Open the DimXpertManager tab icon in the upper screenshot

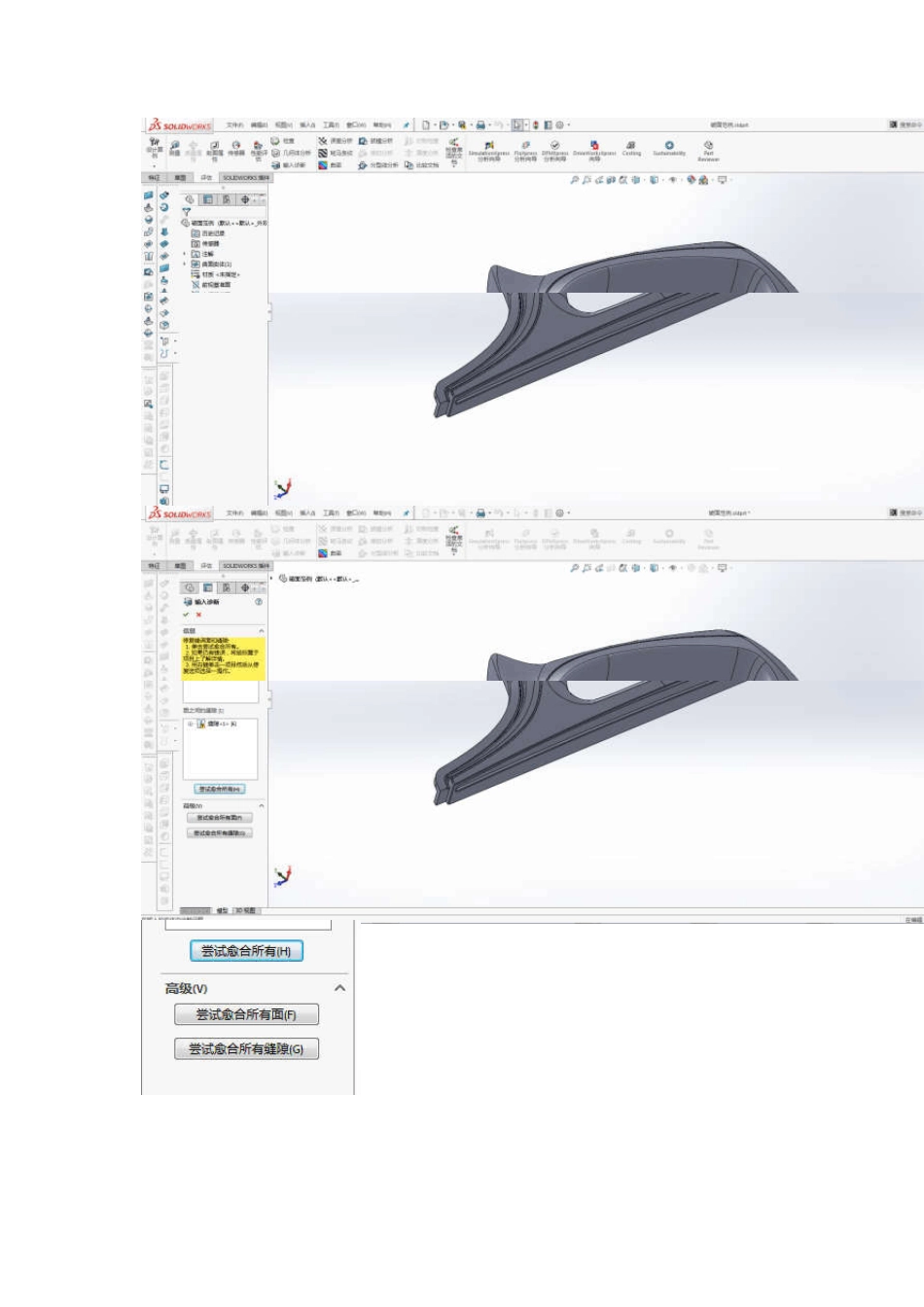[244, 199]
